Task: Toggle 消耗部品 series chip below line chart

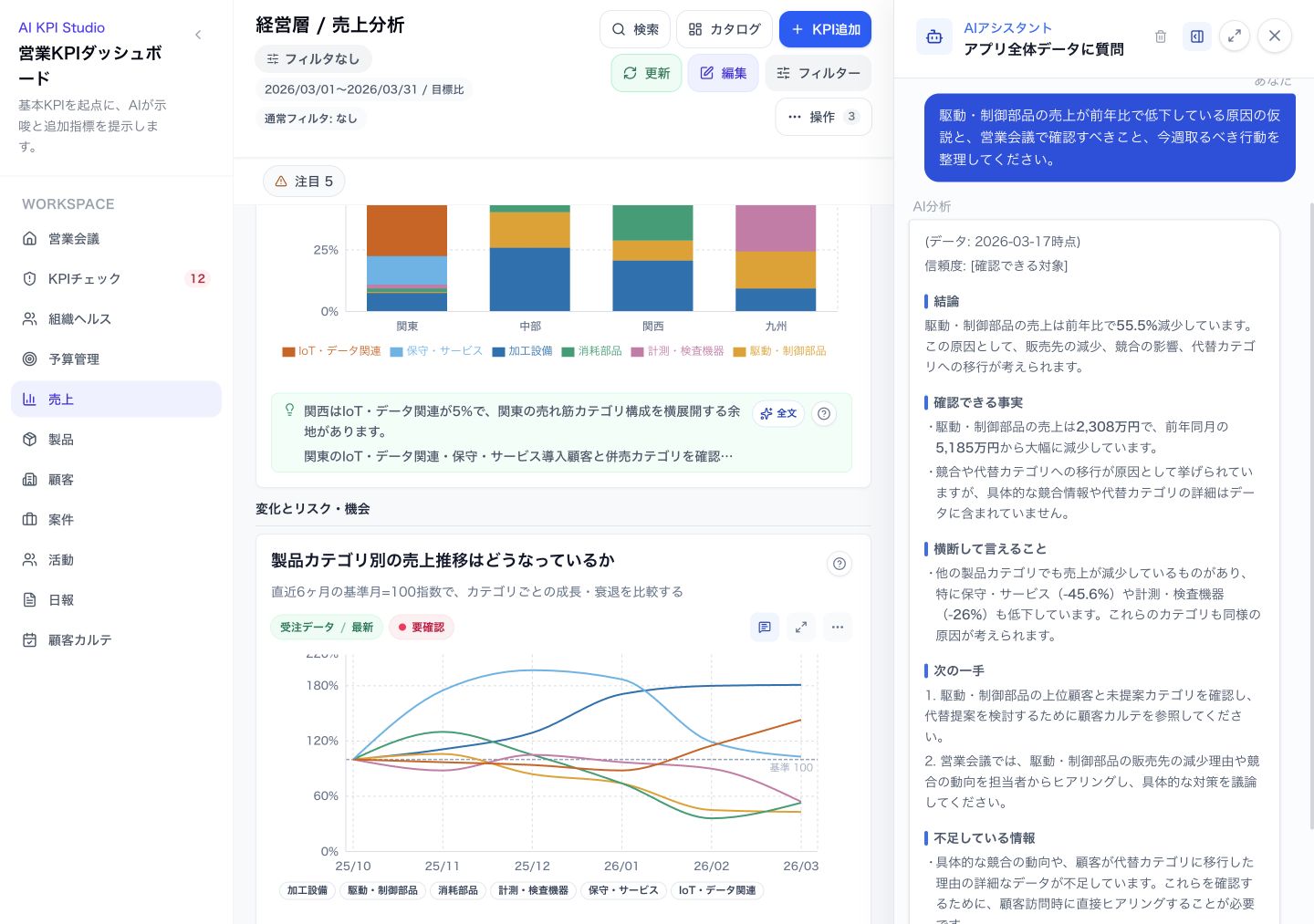Action: [458, 890]
